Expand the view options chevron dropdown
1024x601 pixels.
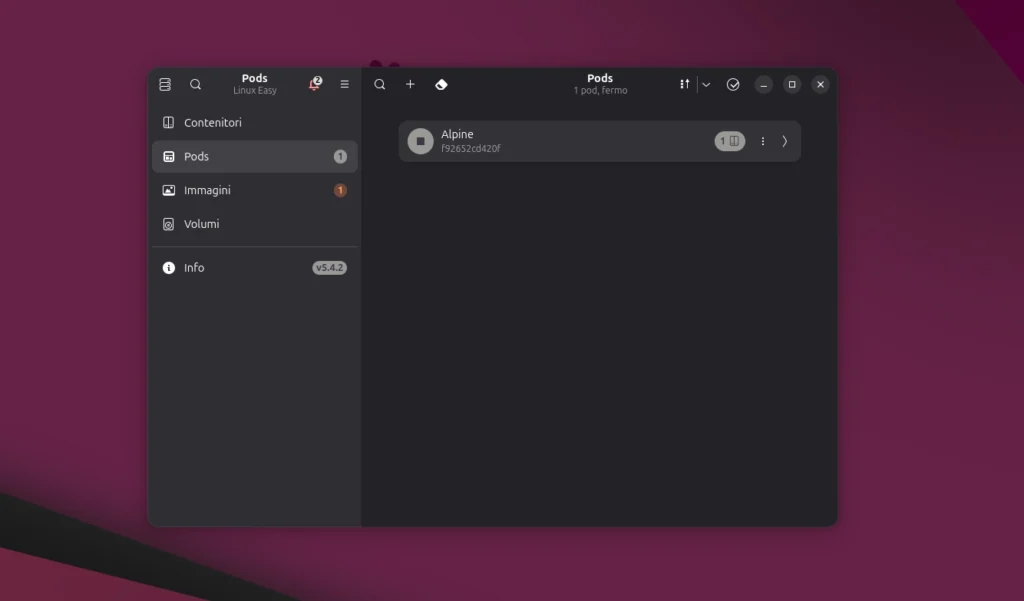click(707, 84)
